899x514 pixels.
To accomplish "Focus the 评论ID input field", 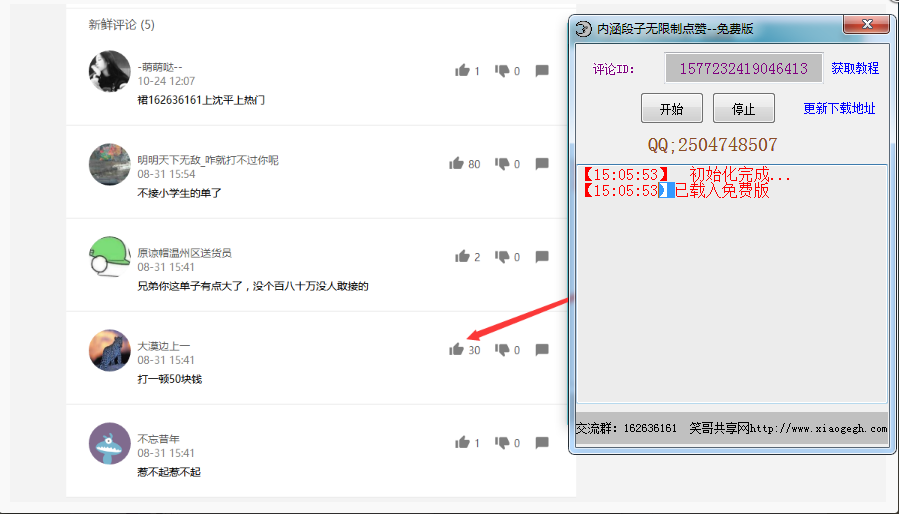I will 743,68.
